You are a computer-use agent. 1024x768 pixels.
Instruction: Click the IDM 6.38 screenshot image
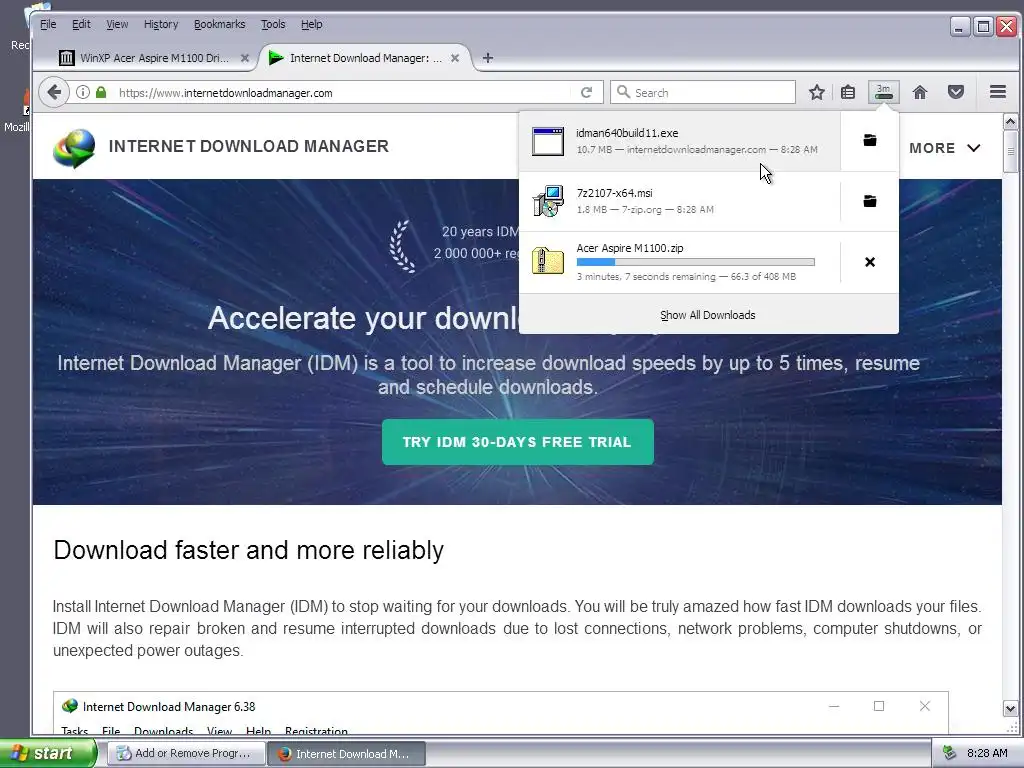point(501,713)
